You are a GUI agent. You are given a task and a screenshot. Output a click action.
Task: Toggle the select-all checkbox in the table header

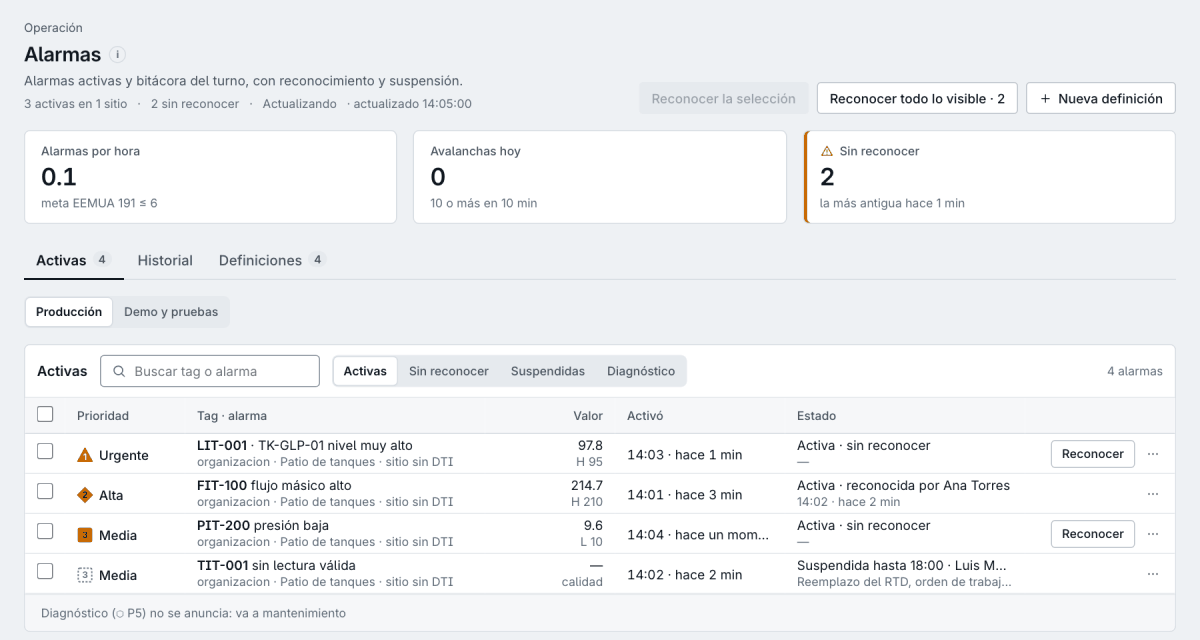45,414
